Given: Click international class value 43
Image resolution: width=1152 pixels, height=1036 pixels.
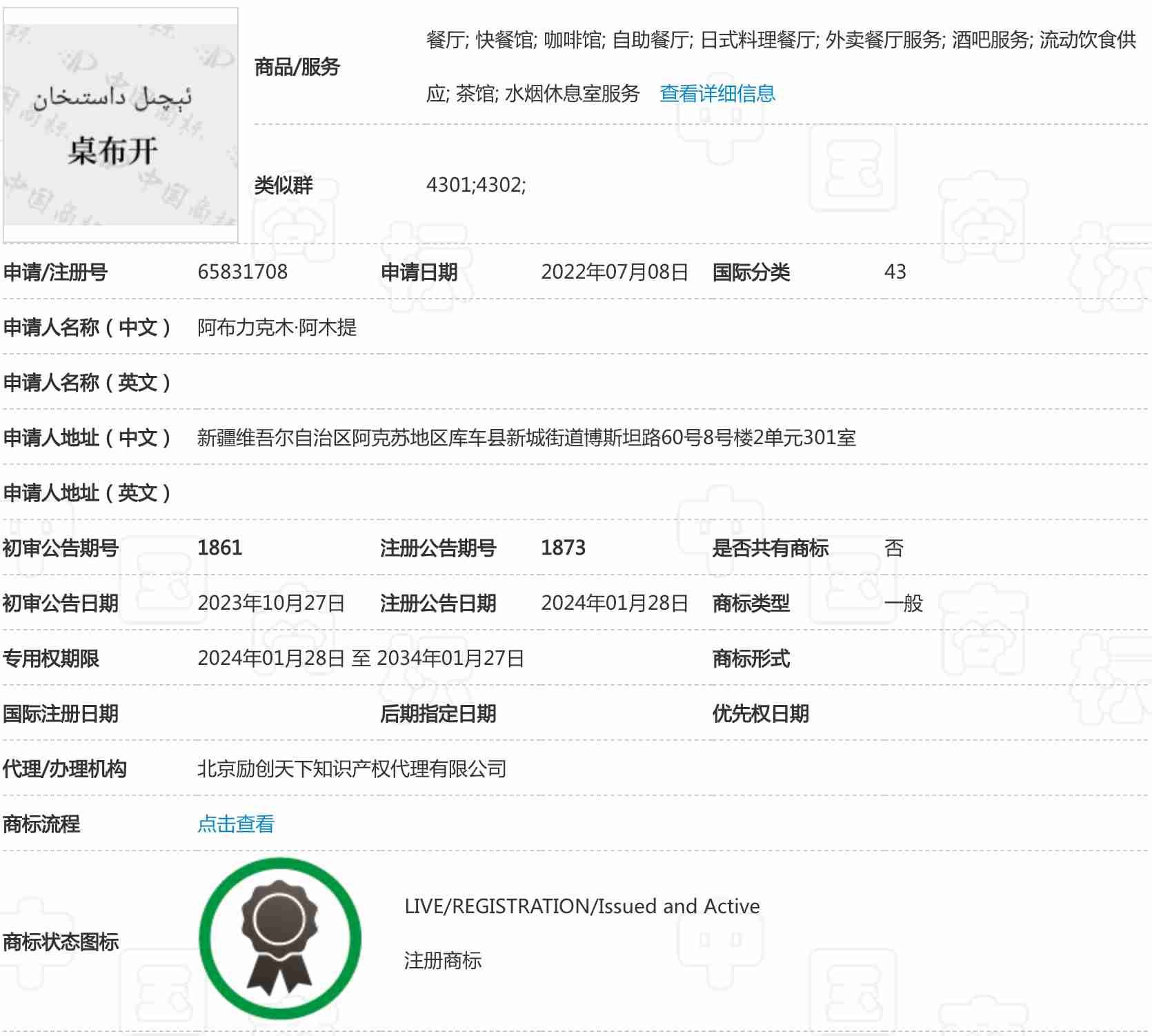Looking at the screenshot, I should (x=895, y=272).
